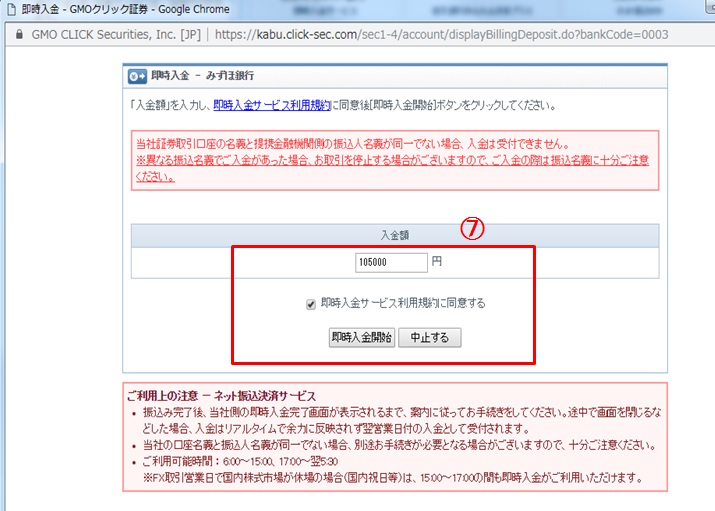
Task: Click the GMO CLICK Securities, Inc. [JP] certificate label
Action: 116,35
